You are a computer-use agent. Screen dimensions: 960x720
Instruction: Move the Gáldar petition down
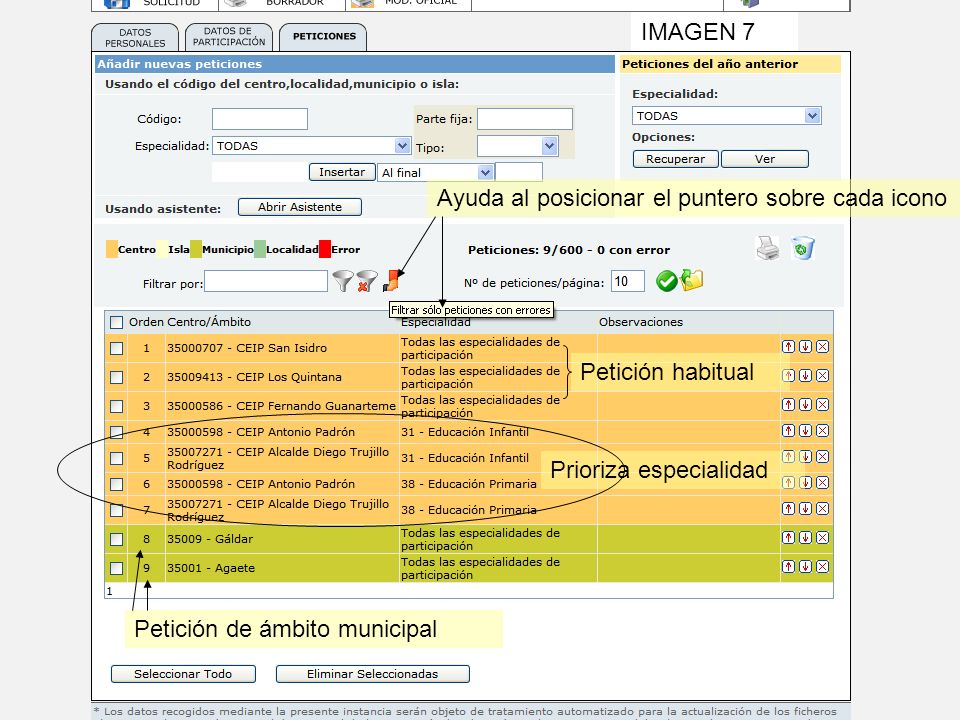(x=806, y=538)
